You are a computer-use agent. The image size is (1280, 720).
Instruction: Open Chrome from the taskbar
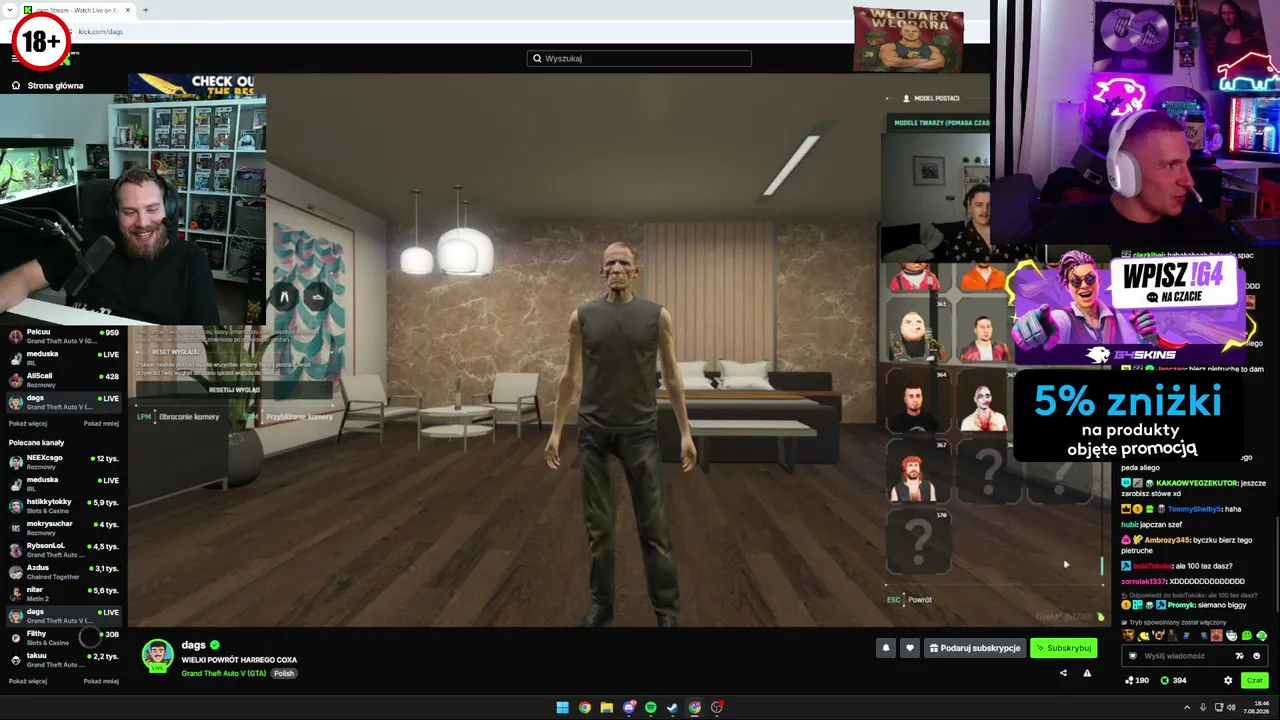pos(585,708)
